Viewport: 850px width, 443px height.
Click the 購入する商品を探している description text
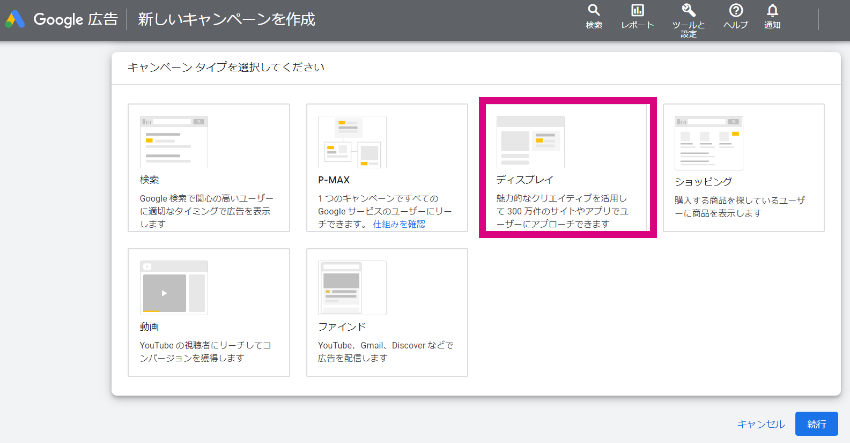740,207
